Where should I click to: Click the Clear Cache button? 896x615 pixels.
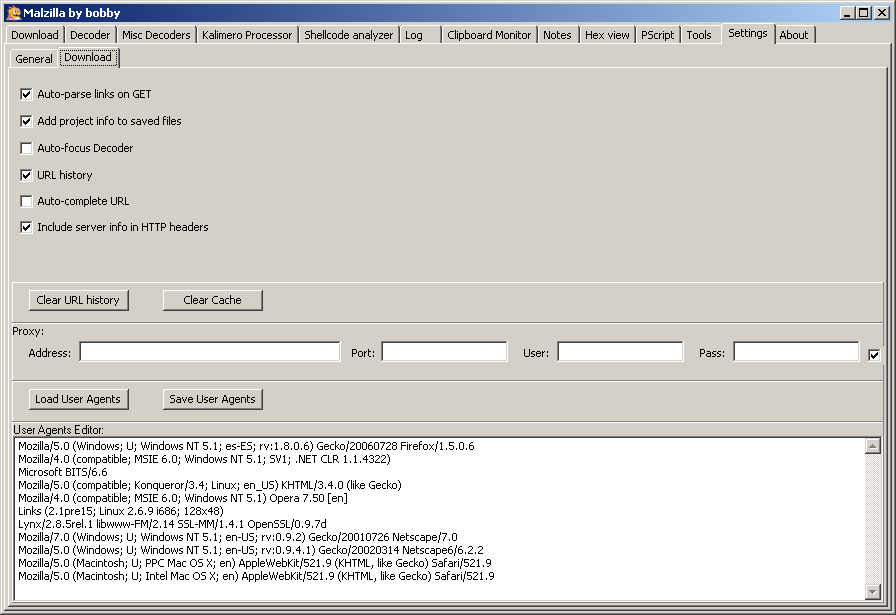tap(212, 300)
